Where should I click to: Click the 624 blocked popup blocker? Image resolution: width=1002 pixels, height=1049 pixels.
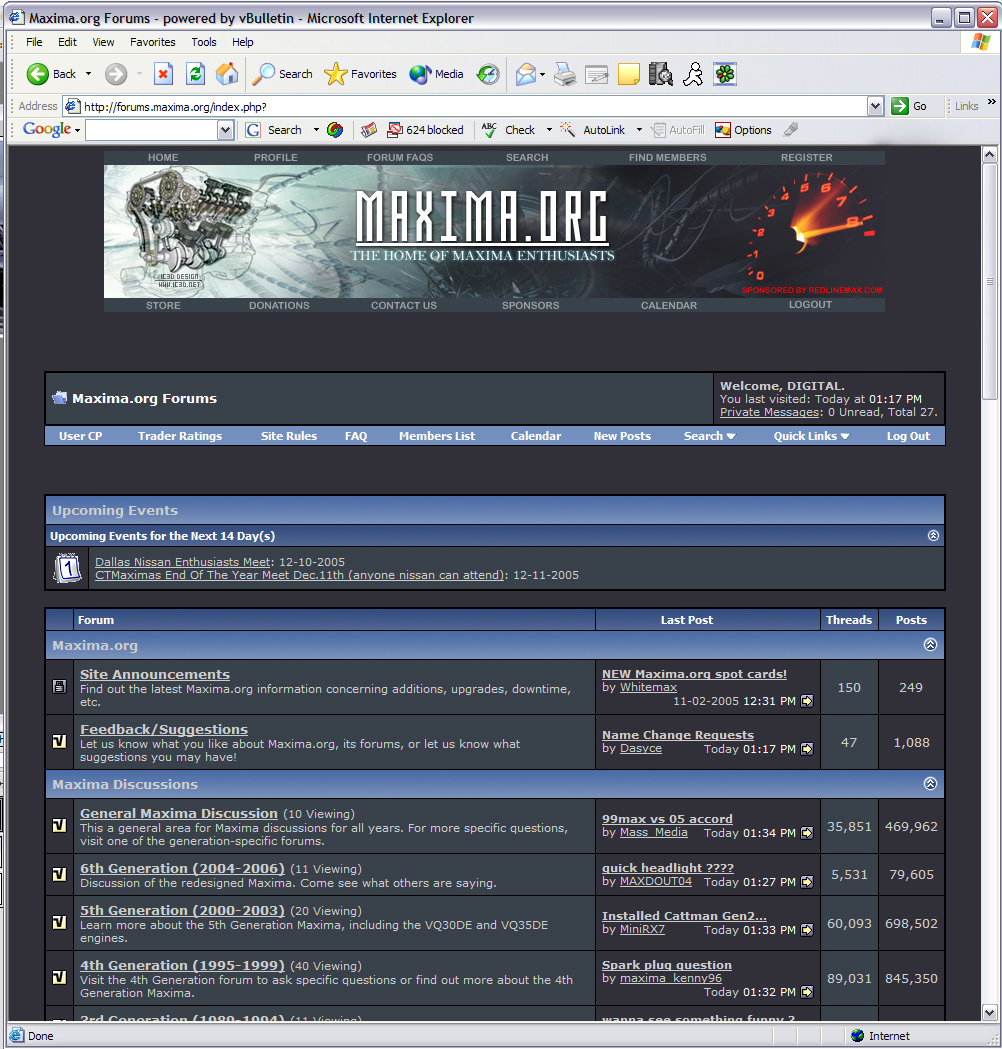(425, 130)
